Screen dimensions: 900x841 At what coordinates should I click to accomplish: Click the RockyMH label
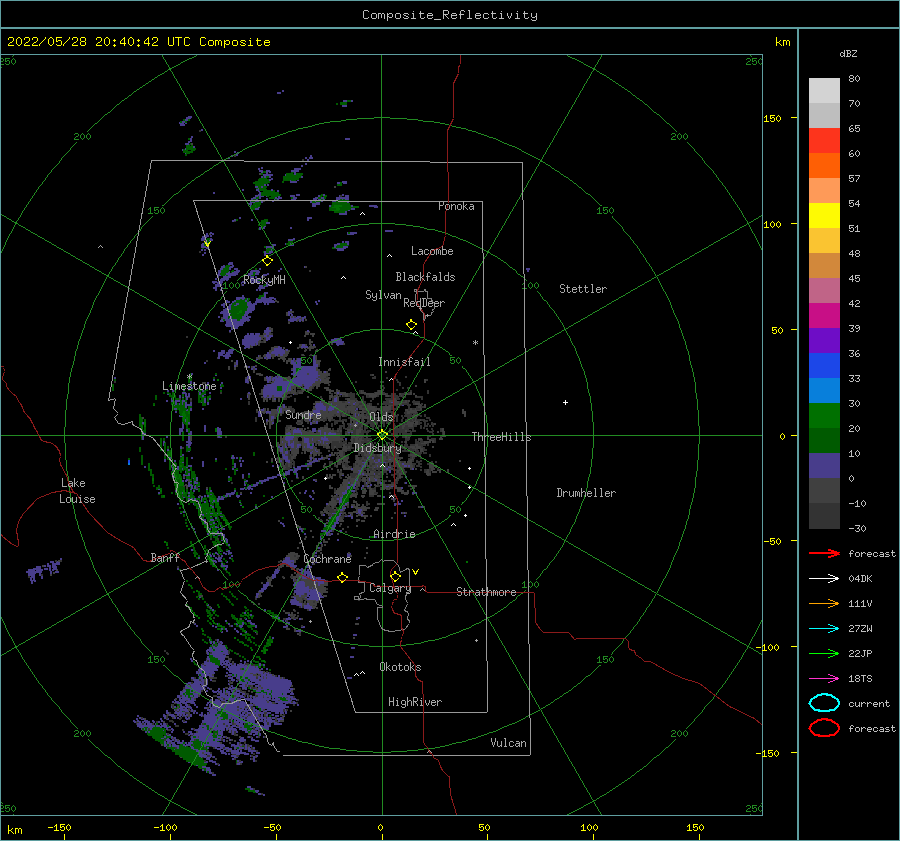pos(264,280)
